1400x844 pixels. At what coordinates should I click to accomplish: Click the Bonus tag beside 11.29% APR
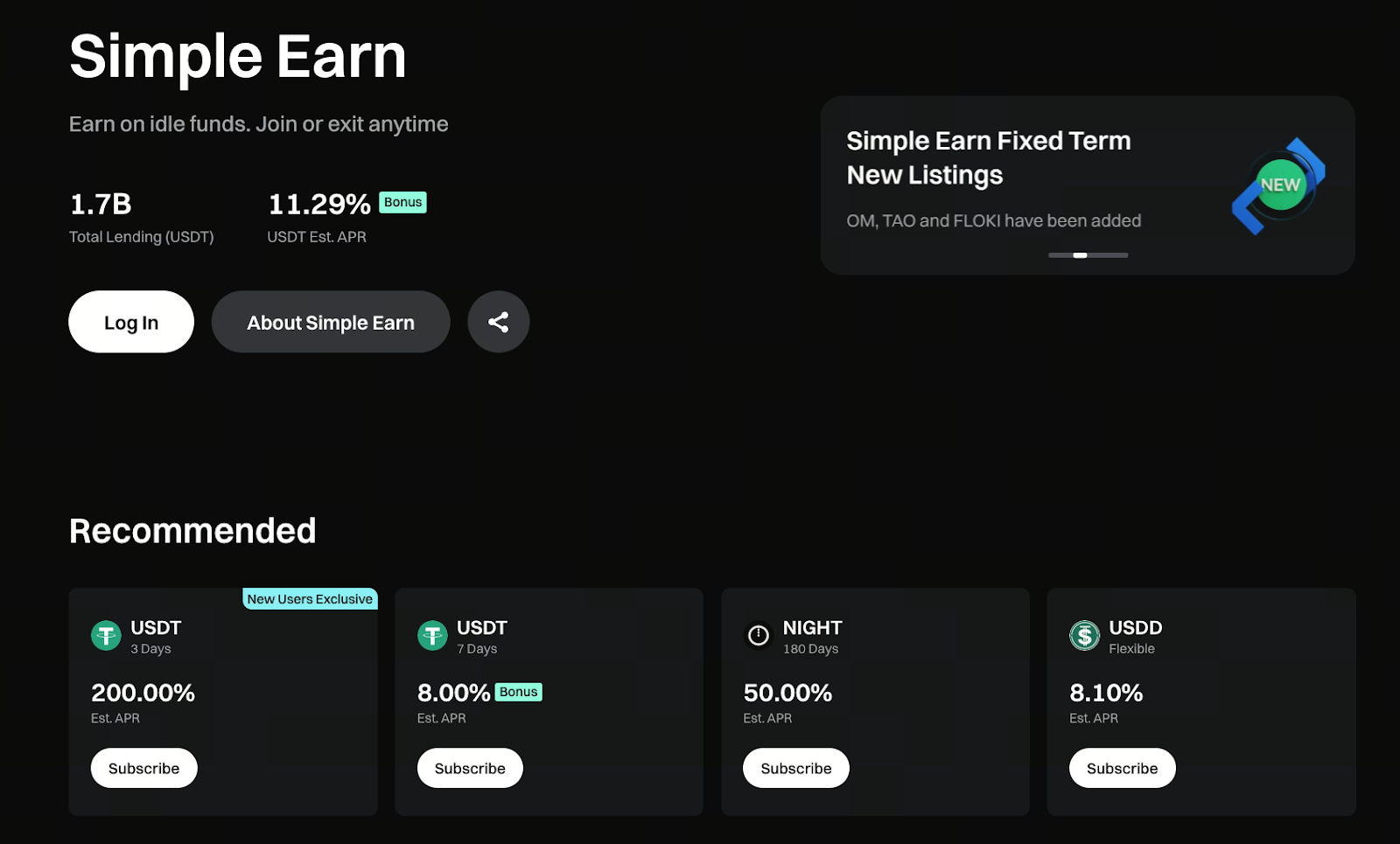[x=402, y=202]
